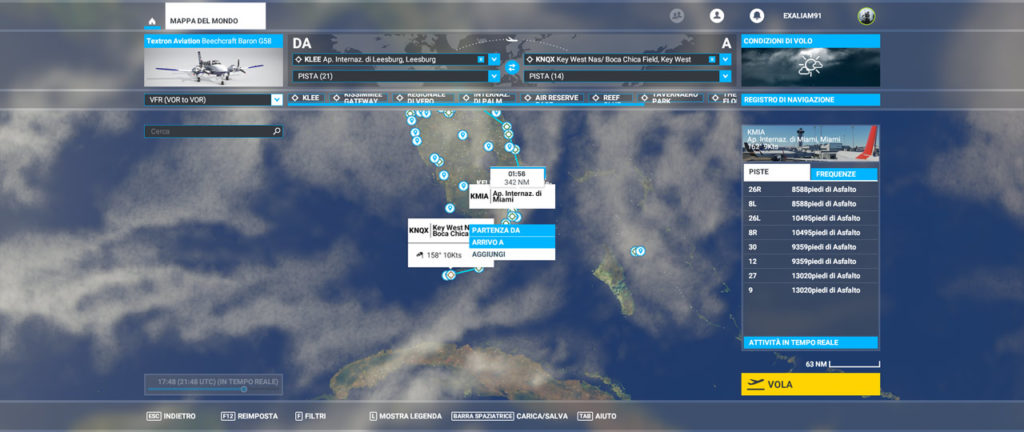Open the multiplayer group icon
The image size is (1024, 432).
coord(677,16)
